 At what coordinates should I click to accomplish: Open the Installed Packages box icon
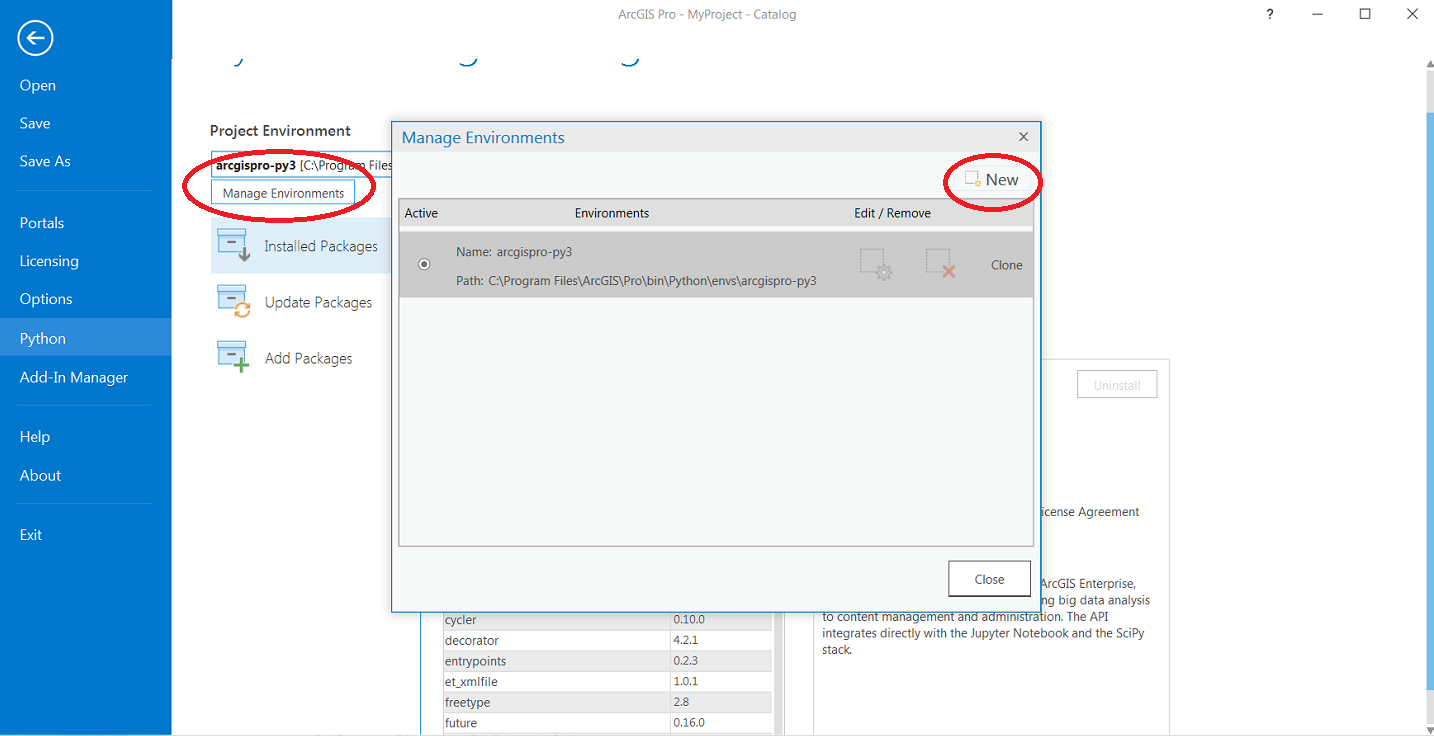click(x=233, y=245)
